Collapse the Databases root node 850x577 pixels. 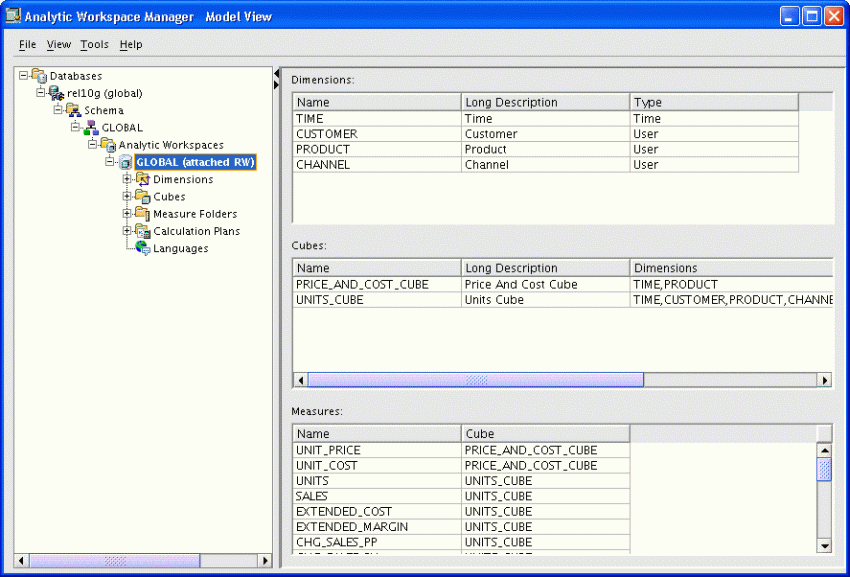23,75
